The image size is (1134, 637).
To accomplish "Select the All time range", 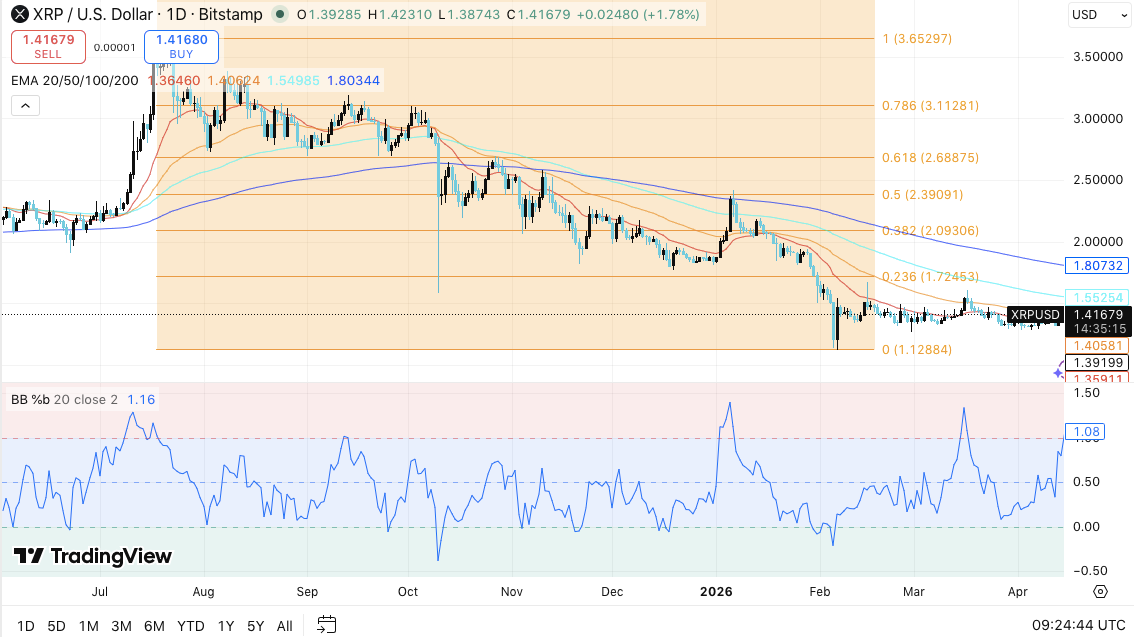I will coord(284,626).
